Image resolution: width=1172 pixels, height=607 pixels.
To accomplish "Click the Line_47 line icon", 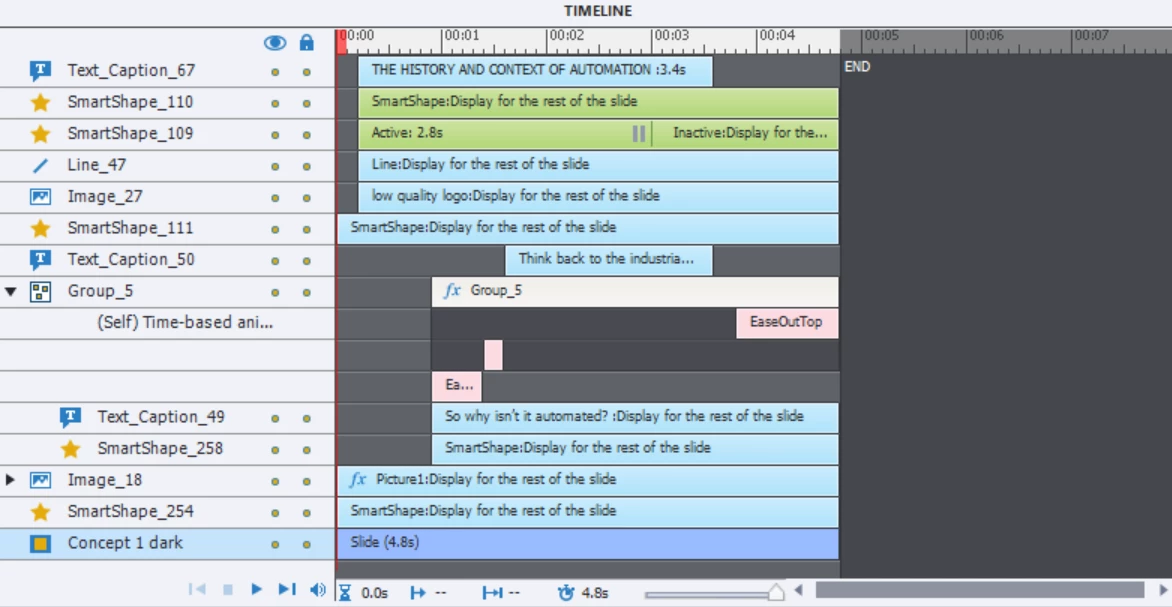I will [x=40, y=165].
